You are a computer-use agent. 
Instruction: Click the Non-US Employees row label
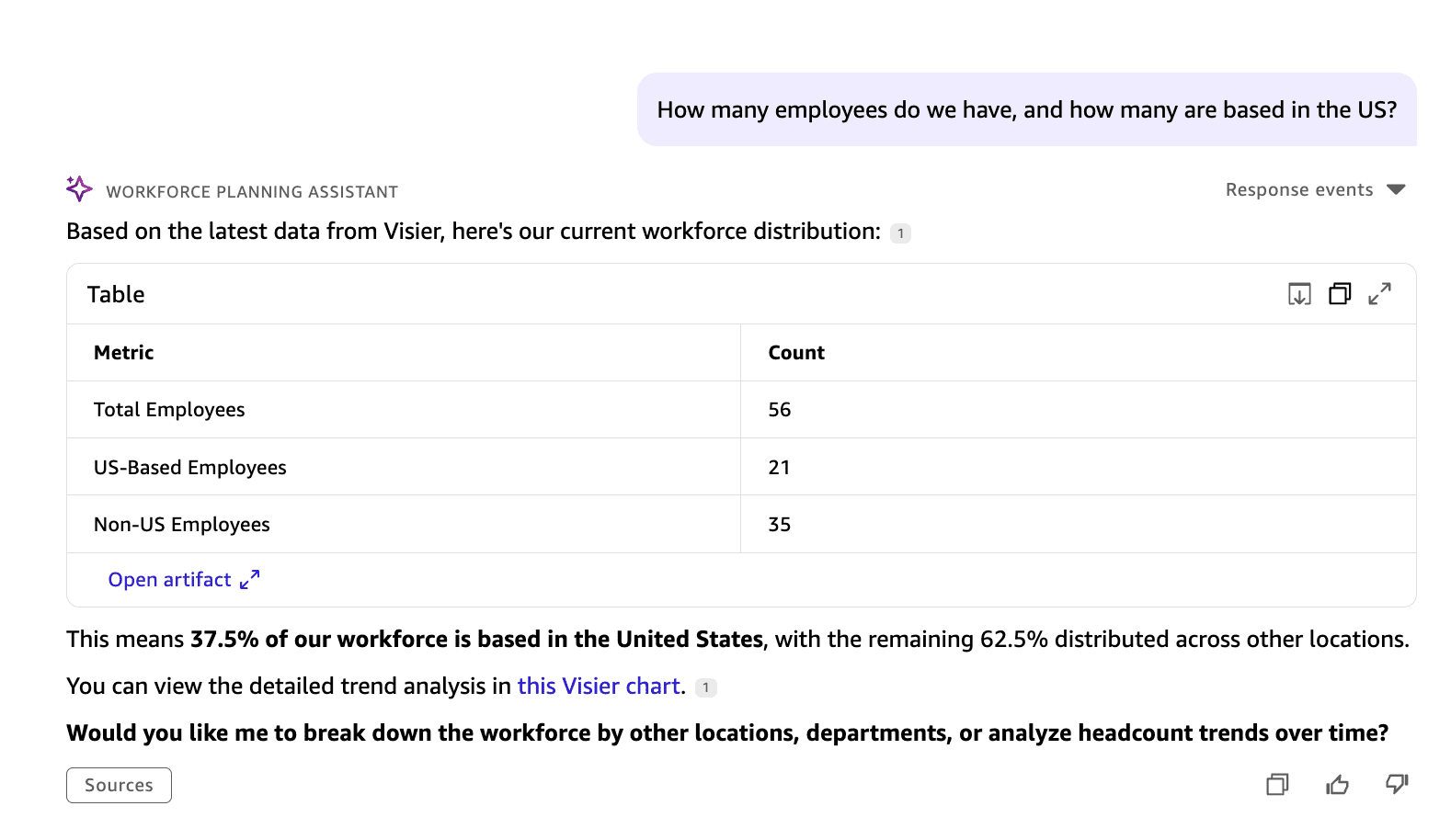[x=182, y=525]
